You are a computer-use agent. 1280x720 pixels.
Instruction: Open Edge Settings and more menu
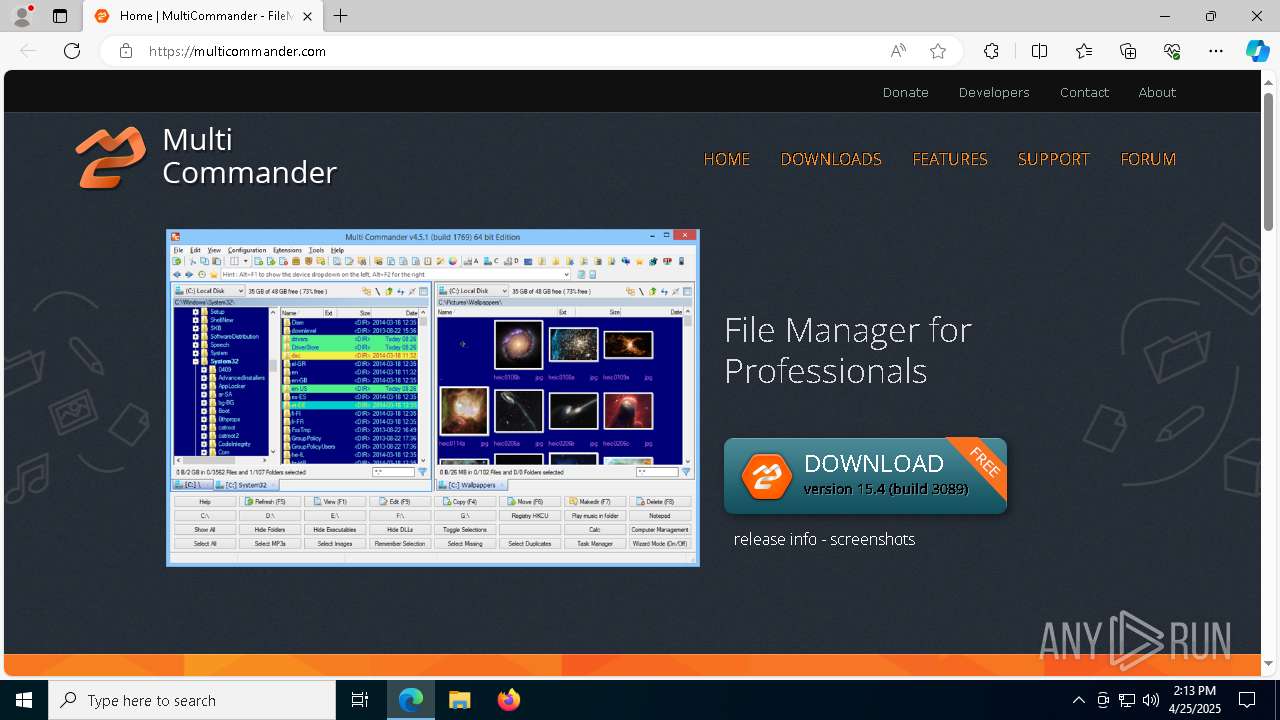coord(1216,51)
